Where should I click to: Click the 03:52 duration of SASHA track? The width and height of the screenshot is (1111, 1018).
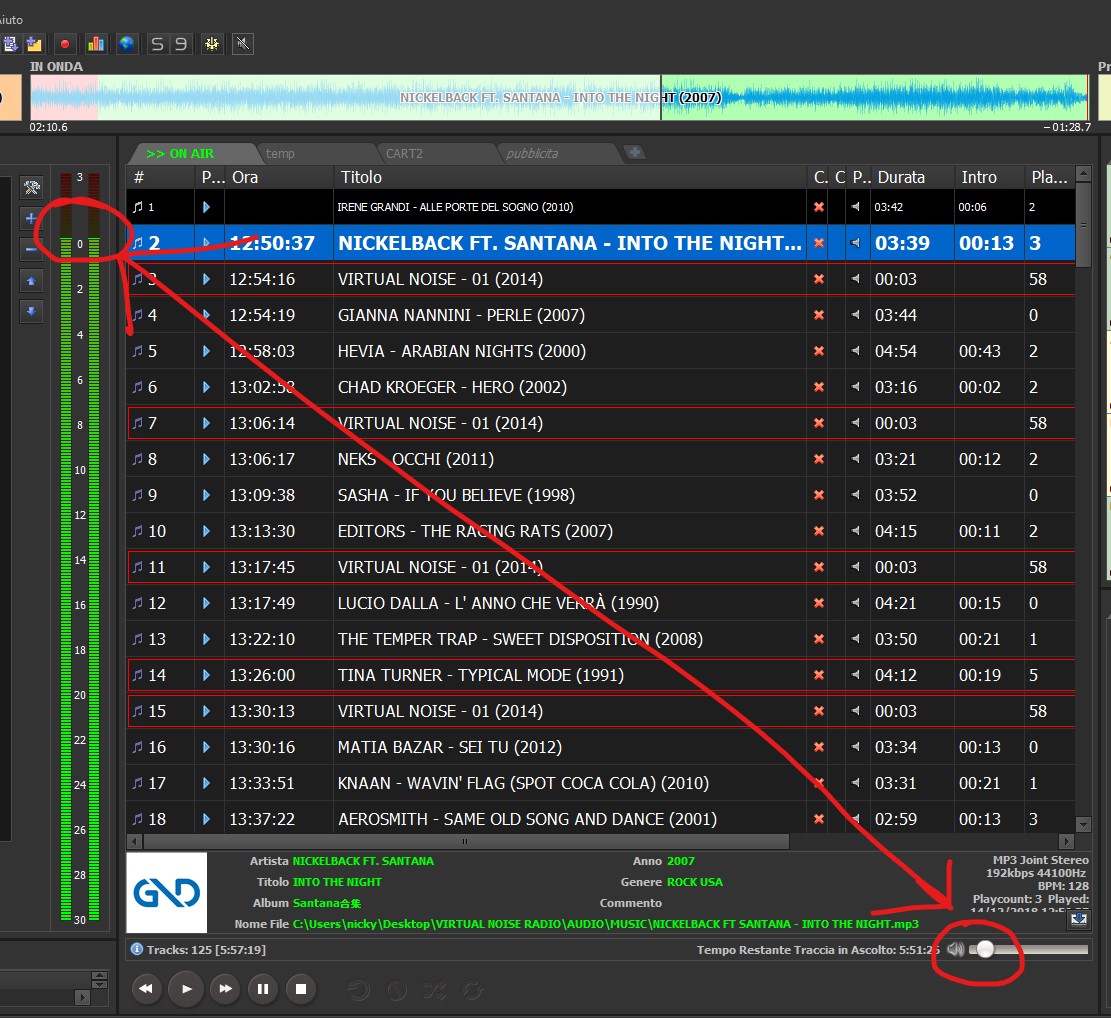tap(896, 495)
